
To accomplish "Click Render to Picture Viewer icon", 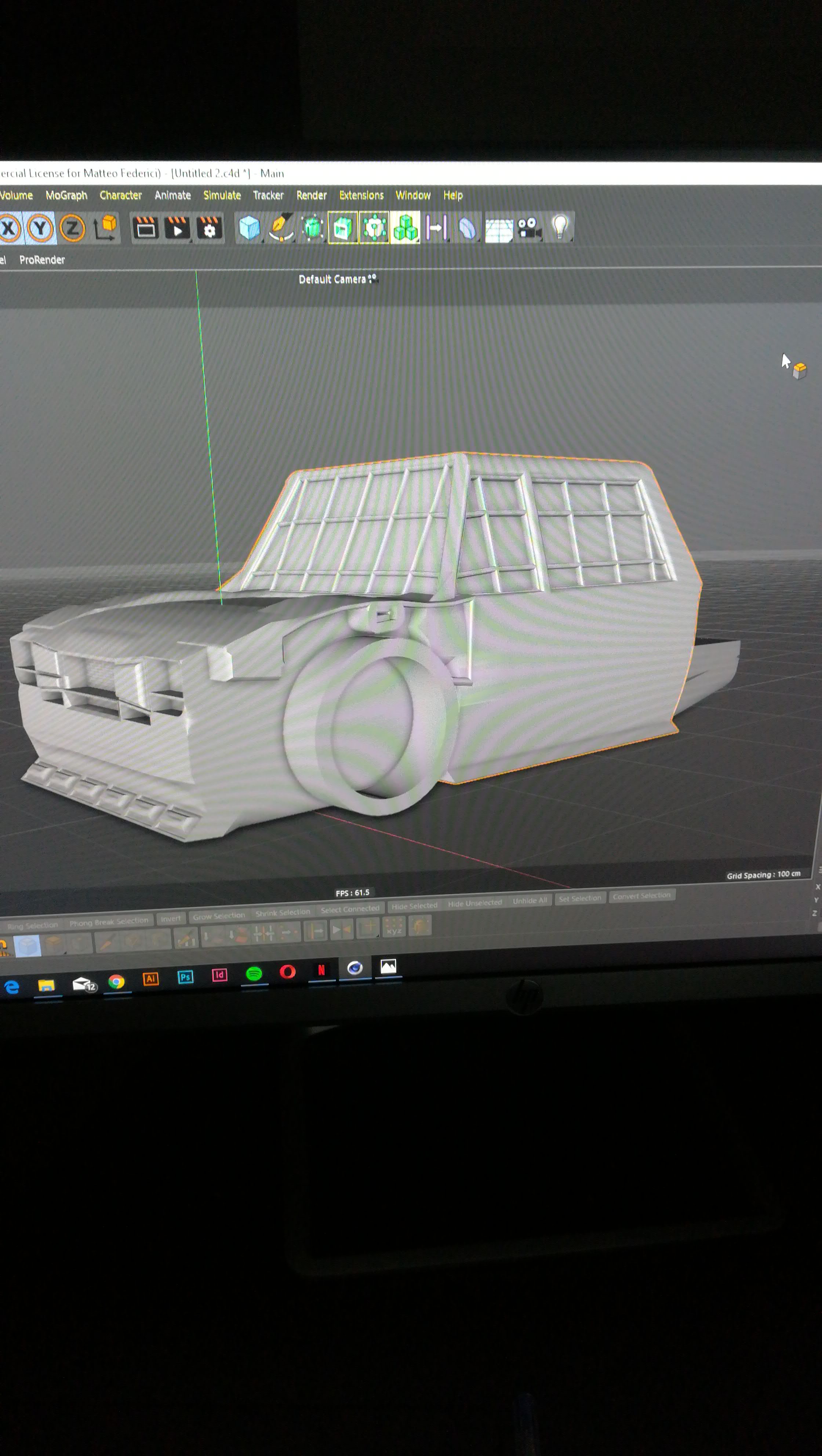I will pyautogui.click(x=178, y=228).
